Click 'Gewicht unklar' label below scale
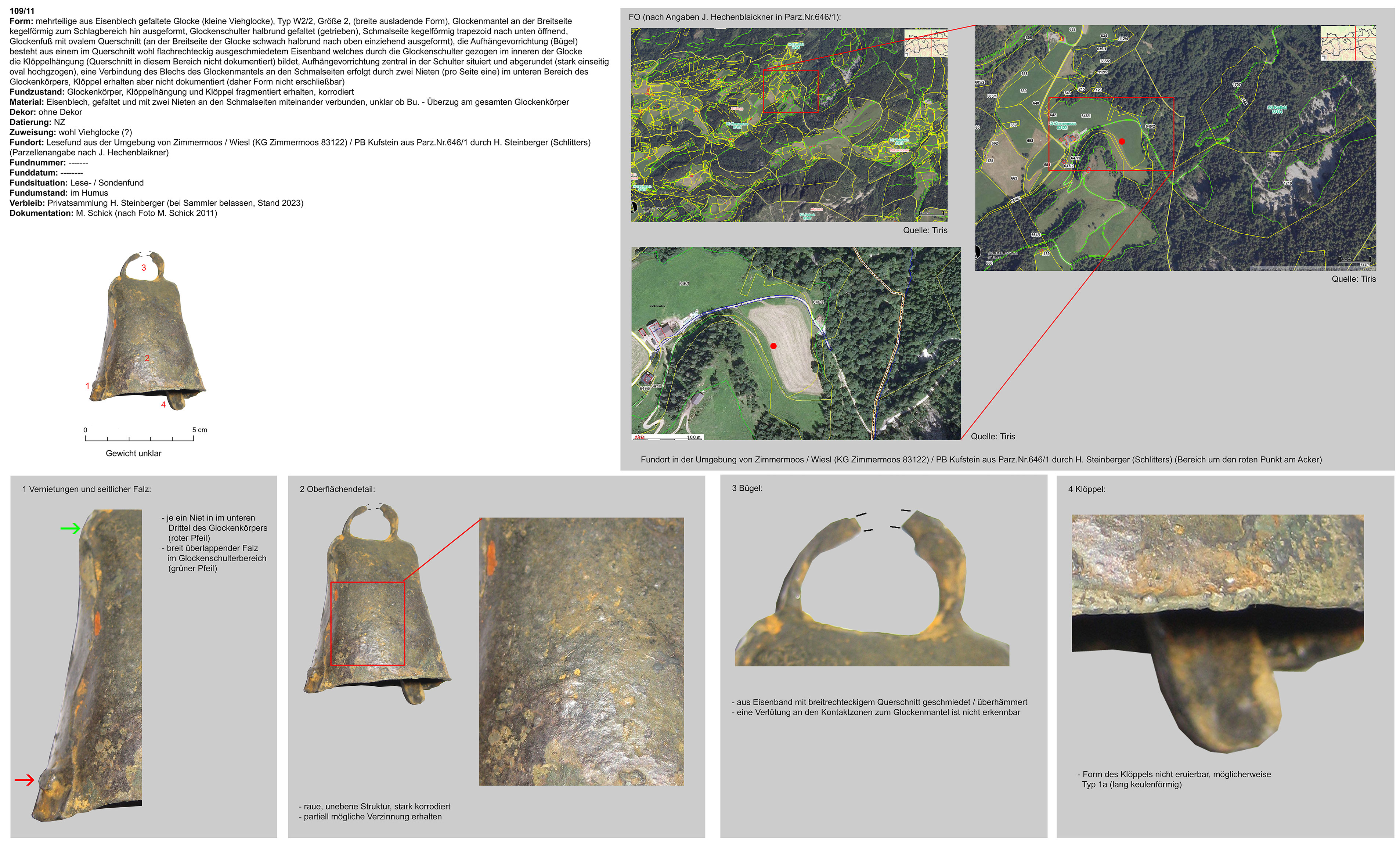The width and height of the screenshot is (1400, 844). point(134,454)
